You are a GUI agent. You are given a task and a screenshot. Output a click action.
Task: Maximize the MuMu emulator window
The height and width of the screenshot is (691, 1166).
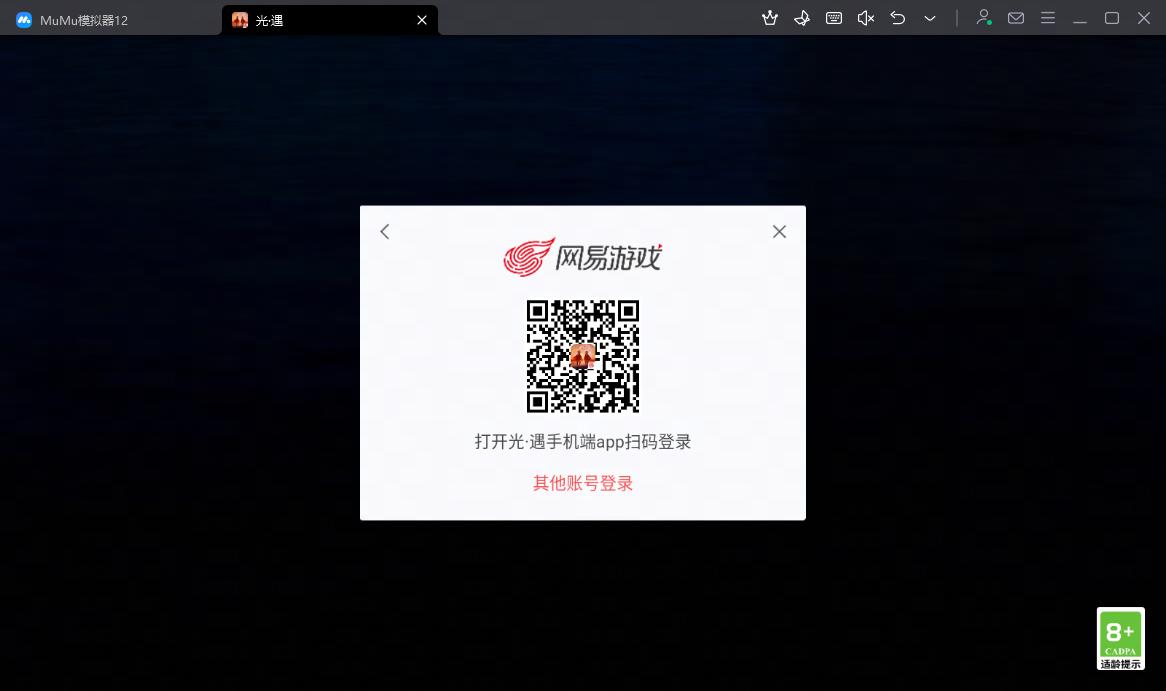(x=1112, y=18)
